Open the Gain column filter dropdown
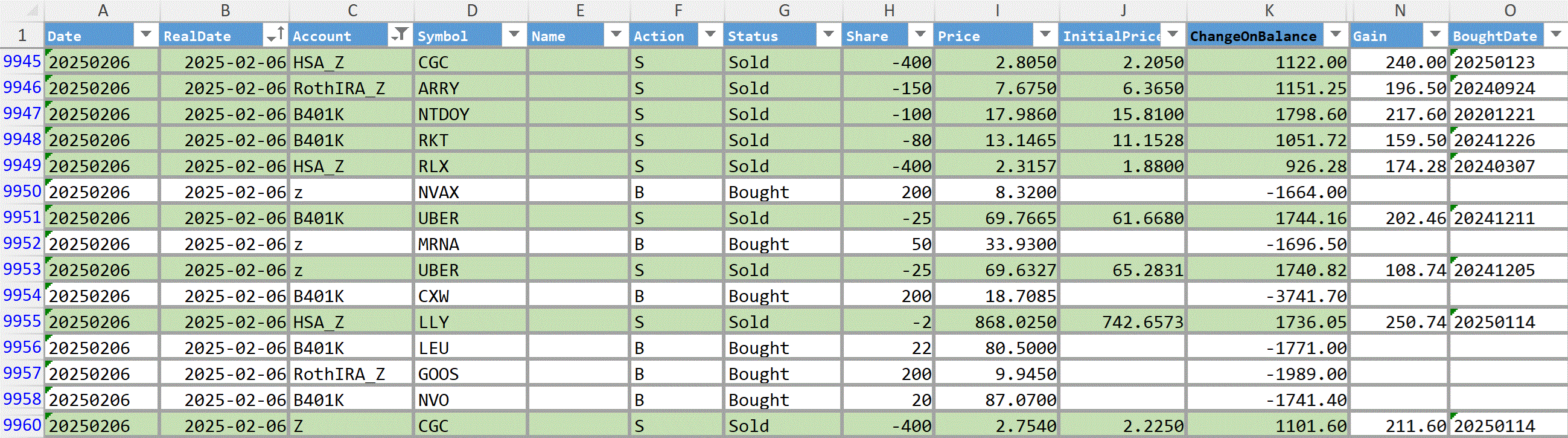Viewport: 1568px width, 438px height. click(x=1435, y=34)
